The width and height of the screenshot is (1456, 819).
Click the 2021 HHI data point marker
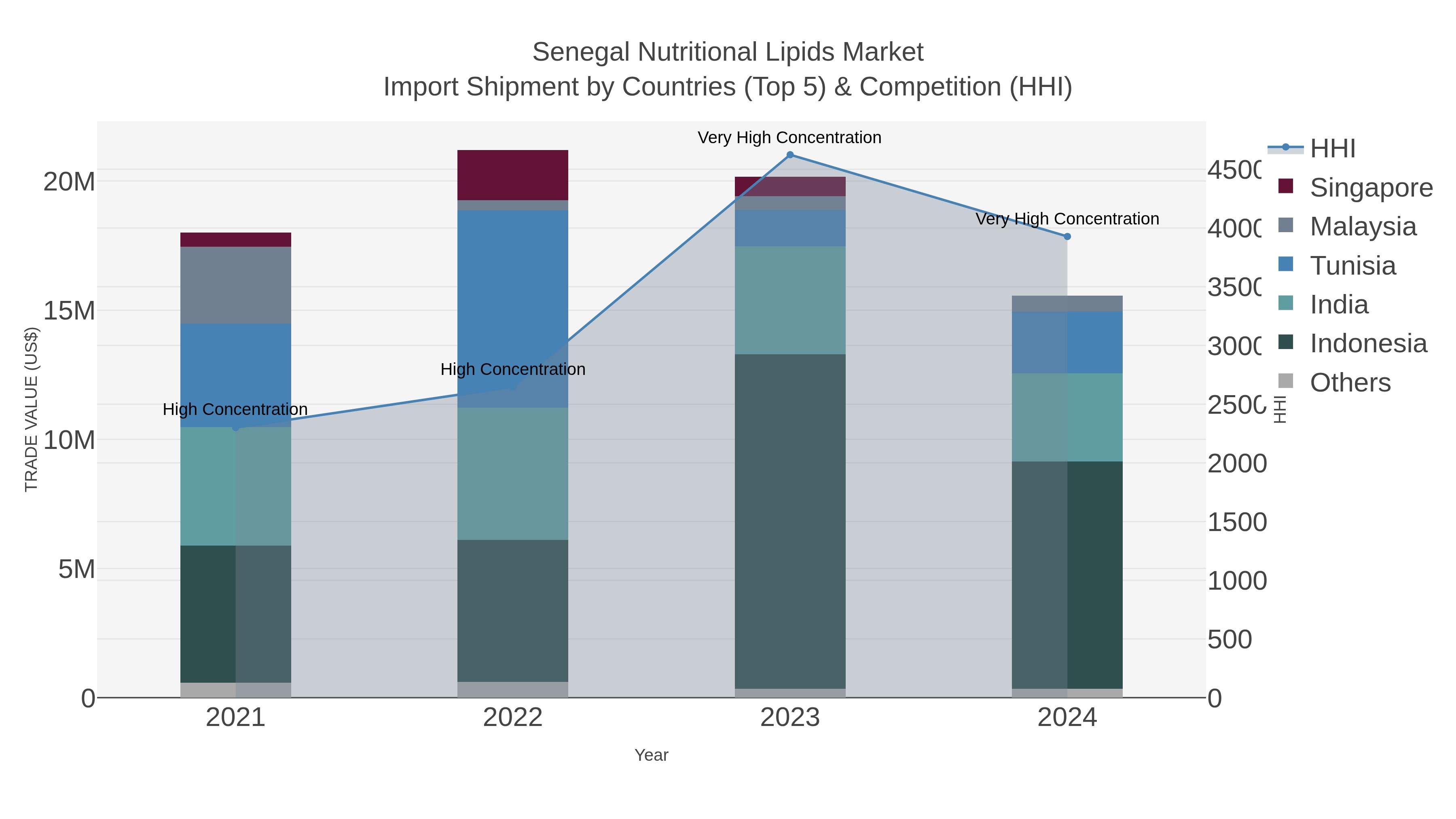pyautogui.click(x=236, y=428)
